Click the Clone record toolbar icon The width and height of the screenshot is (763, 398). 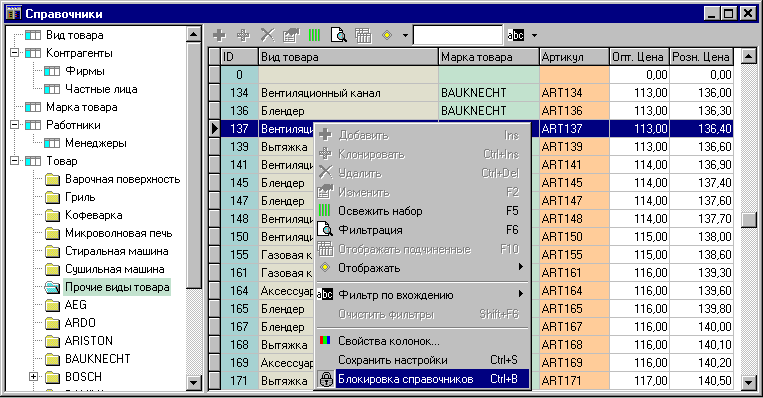[x=243, y=35]
